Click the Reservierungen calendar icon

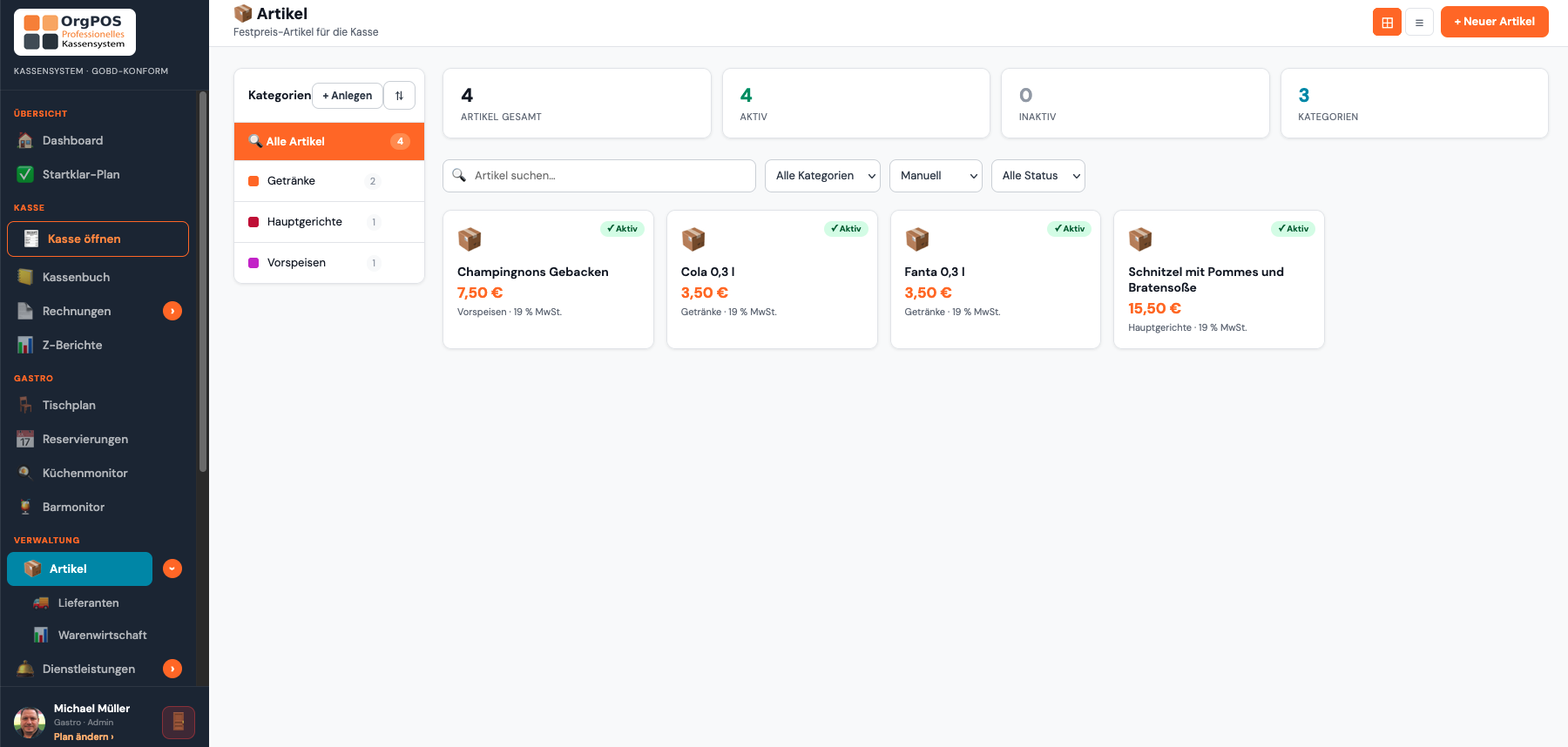click(x=25, y=439)
